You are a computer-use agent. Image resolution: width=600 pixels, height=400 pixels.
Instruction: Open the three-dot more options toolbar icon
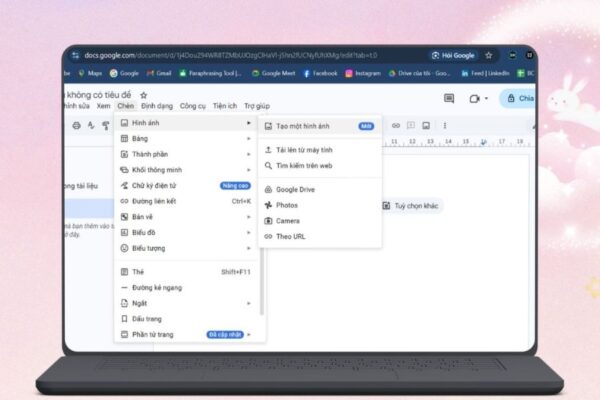[445, 125]
